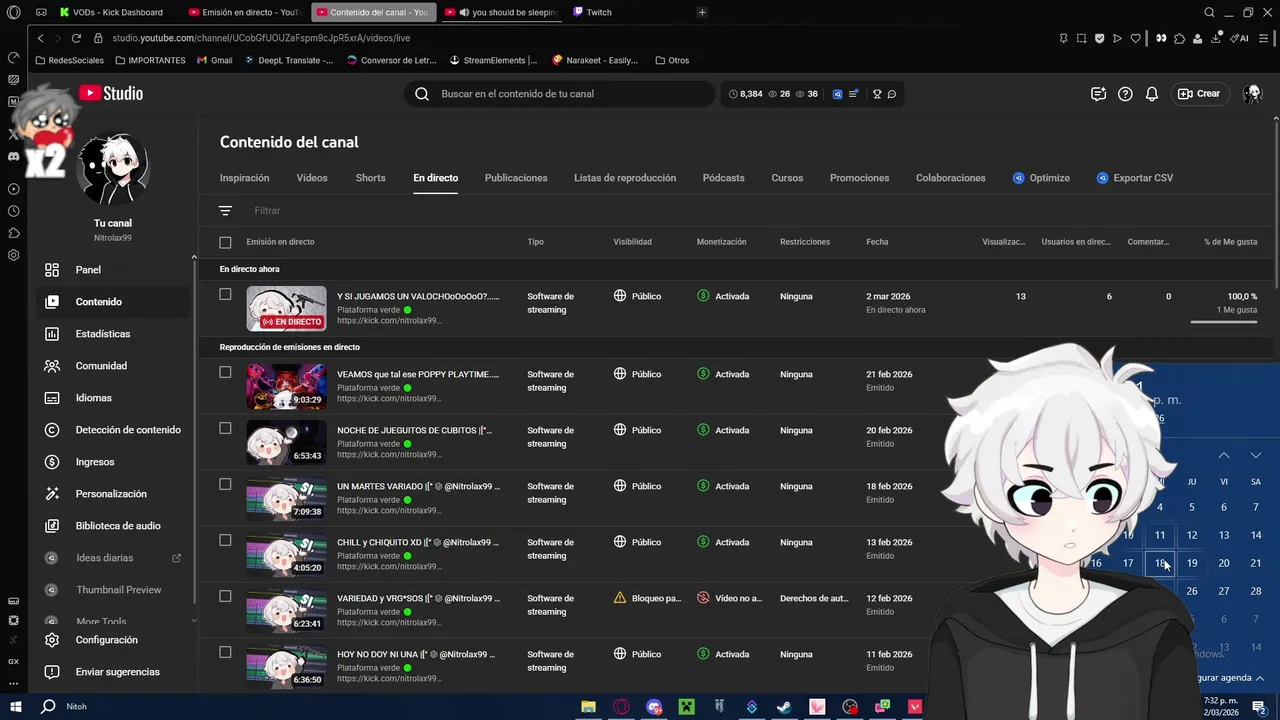Check UN MARTES VARIADO row checkbox
Screen dimensions: 1280x720
point(225,484)
